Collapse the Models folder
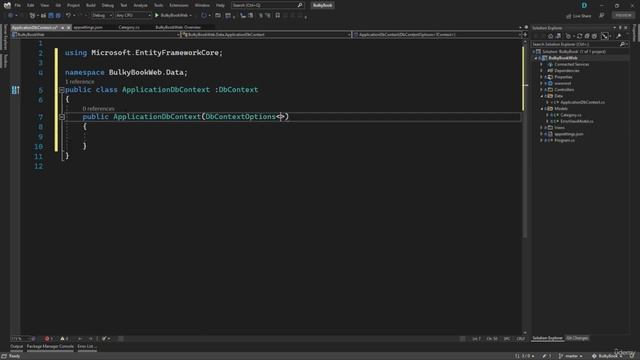This screenshot has width=640, height=360. 542,109
